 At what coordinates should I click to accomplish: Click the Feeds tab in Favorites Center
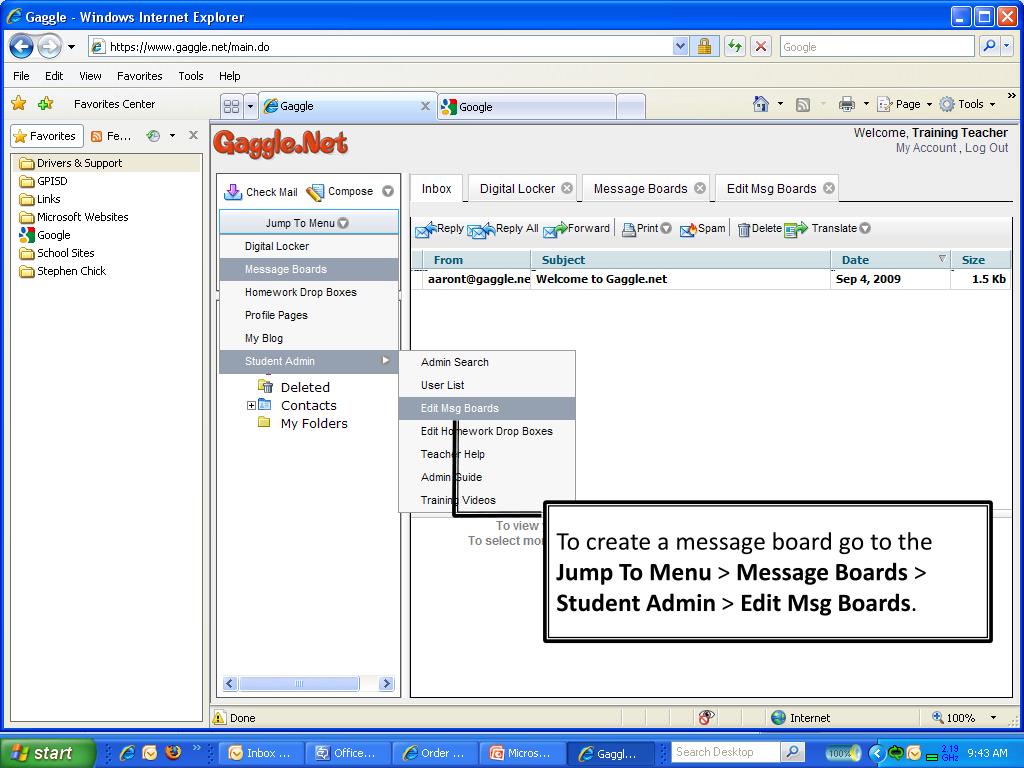coord(111,136)
